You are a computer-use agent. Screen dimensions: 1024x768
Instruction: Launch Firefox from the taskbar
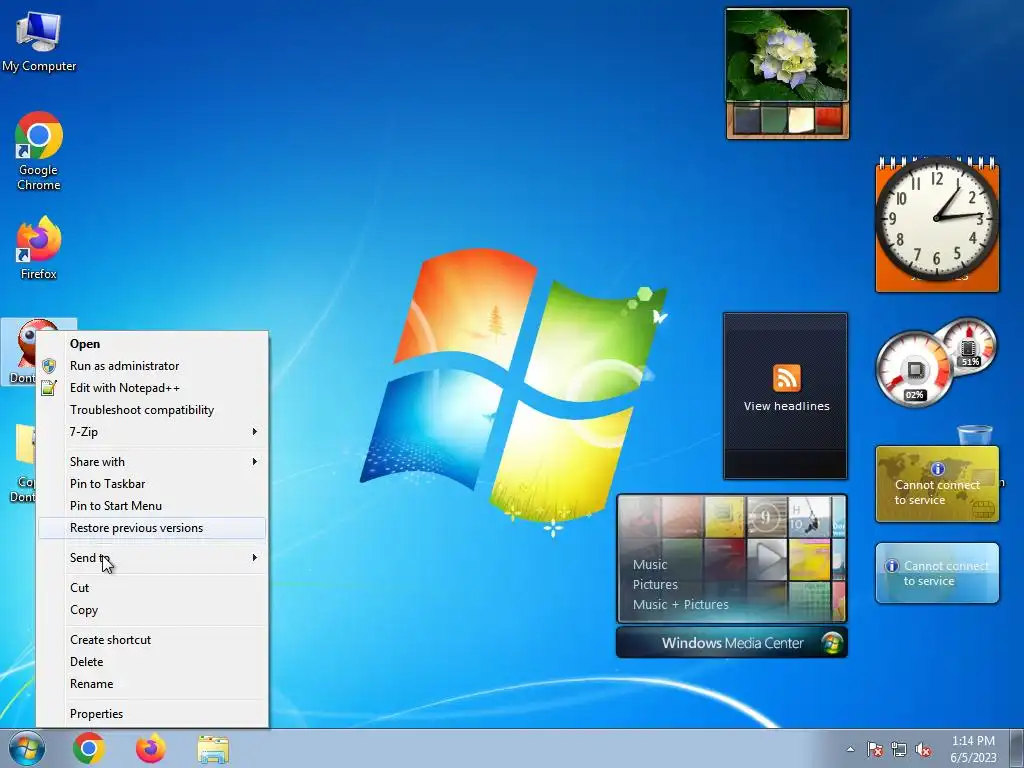tap(150, 748)
